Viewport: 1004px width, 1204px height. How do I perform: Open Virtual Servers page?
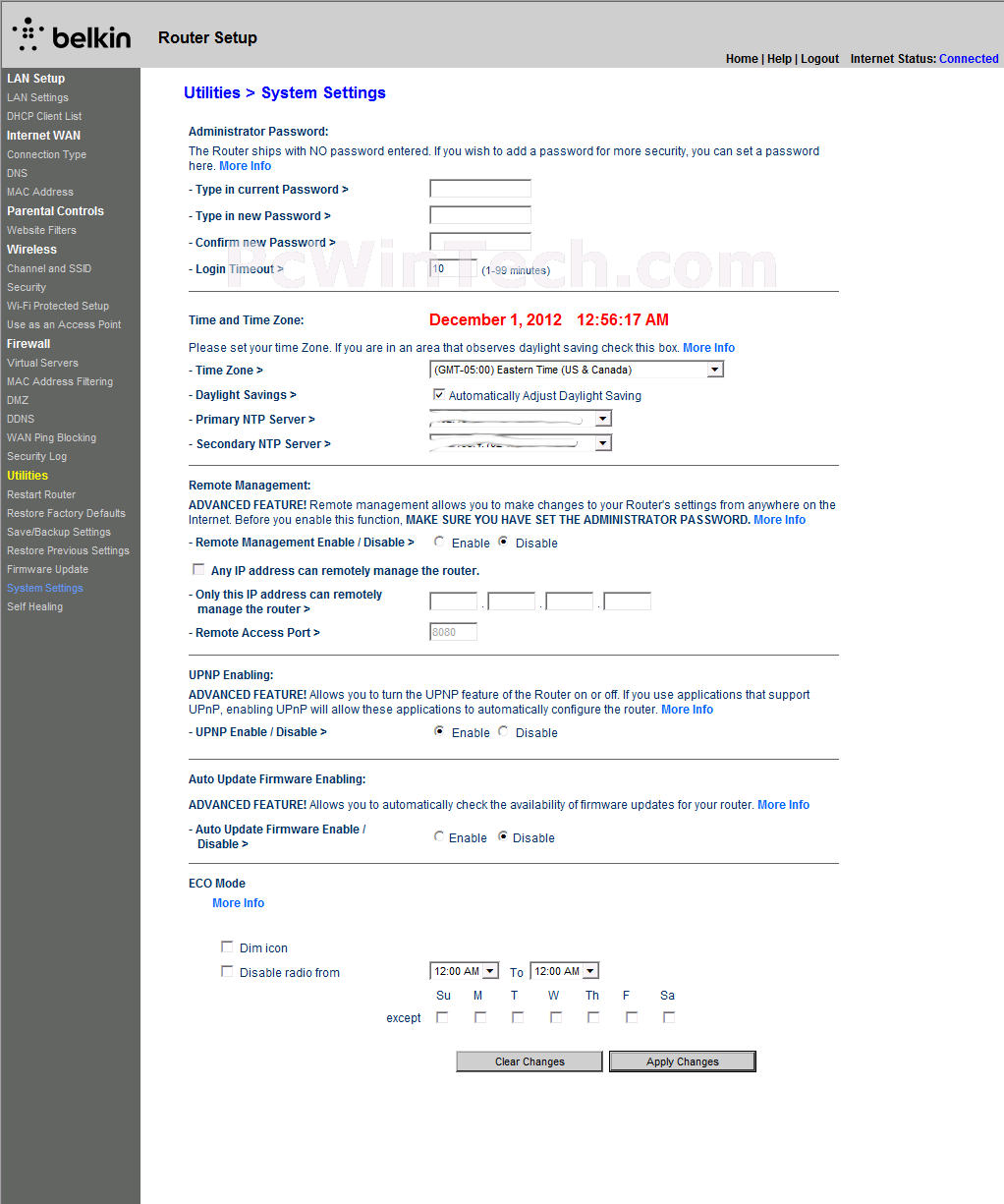tap(42, 363)
